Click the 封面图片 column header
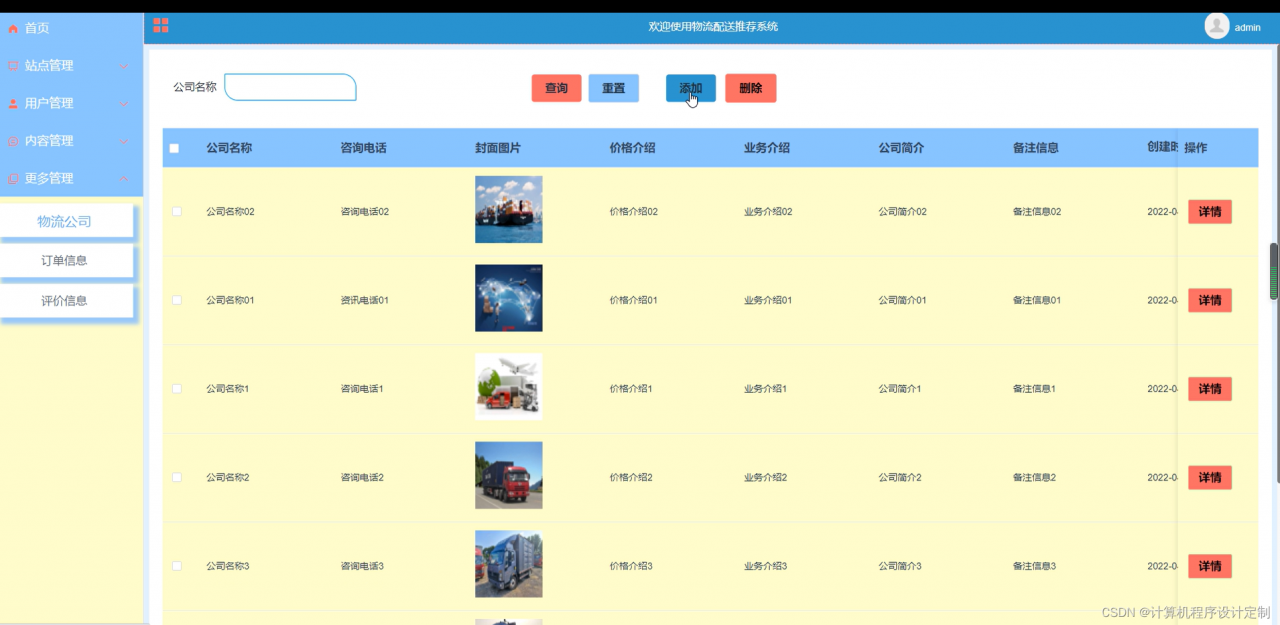Screen dimensions: 1280x625 498,148
